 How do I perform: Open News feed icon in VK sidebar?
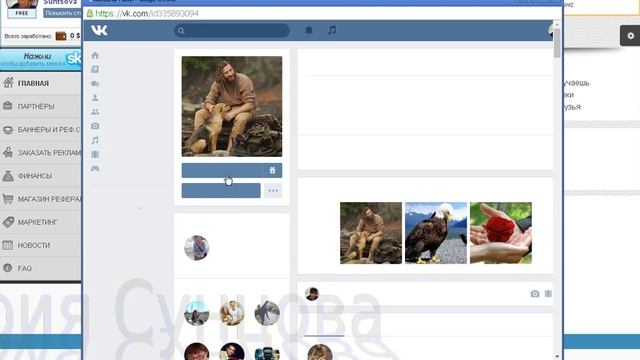click(95, 69)
